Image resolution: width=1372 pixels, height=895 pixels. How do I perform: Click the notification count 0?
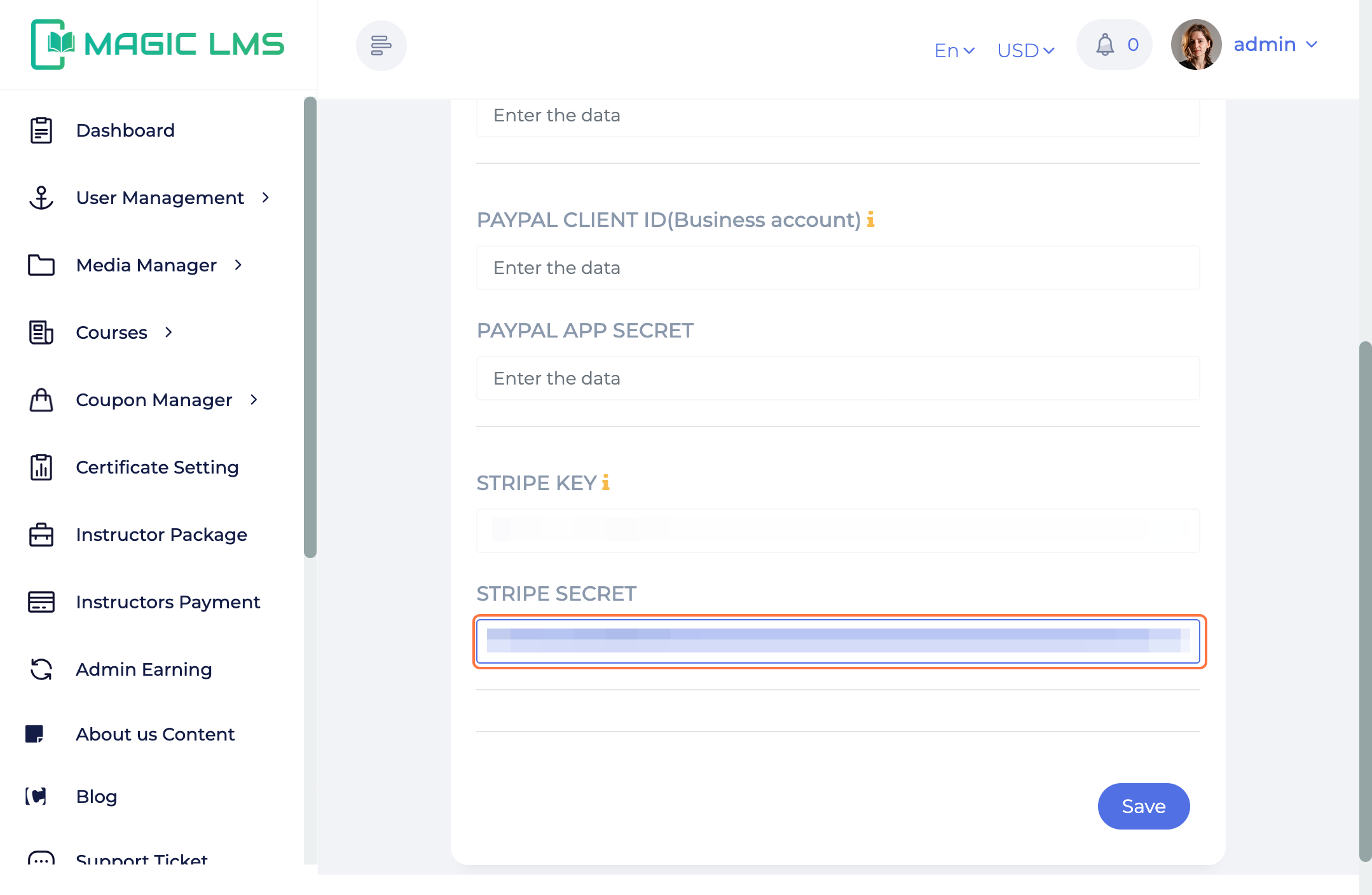click(x=1133, y=44)
